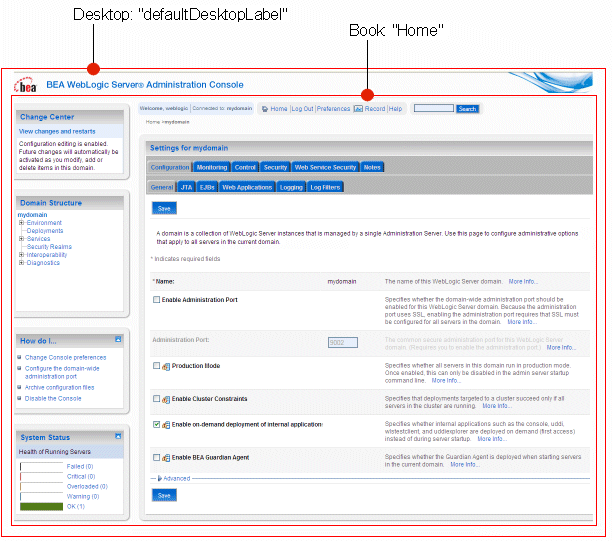Open the Web Applications subtab

pos(247,187)
